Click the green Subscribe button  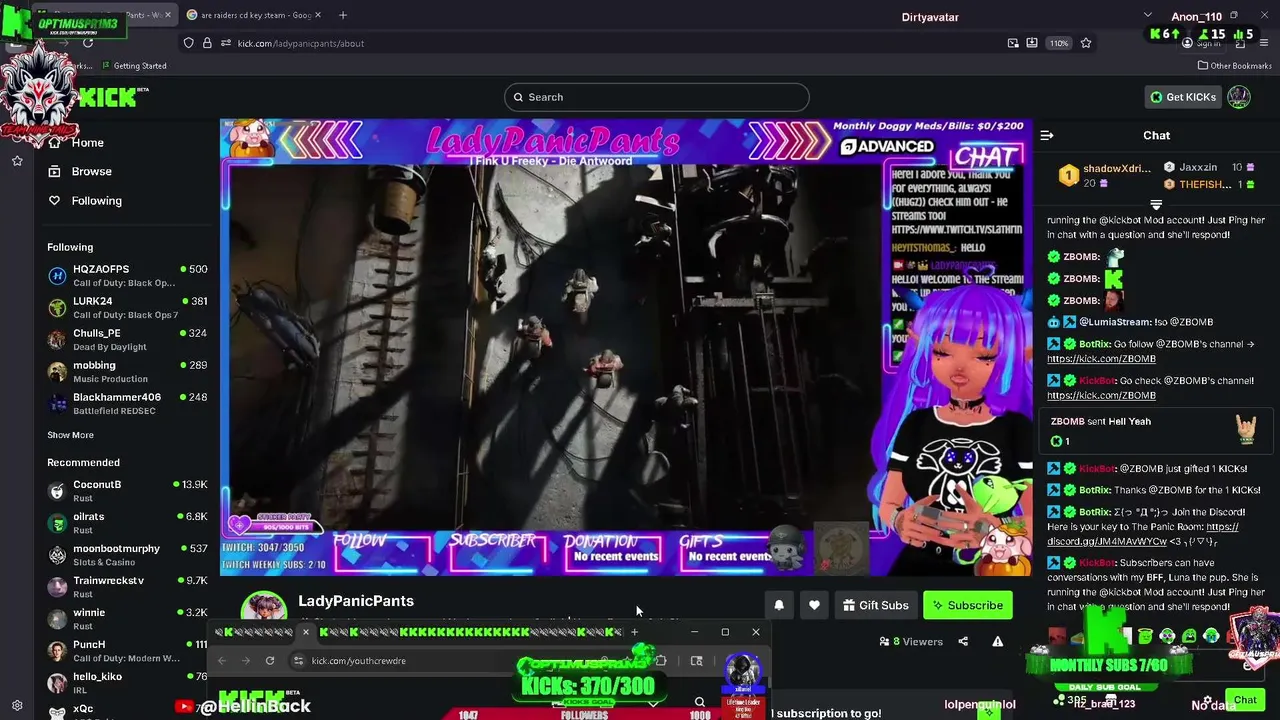click(967, 605)
